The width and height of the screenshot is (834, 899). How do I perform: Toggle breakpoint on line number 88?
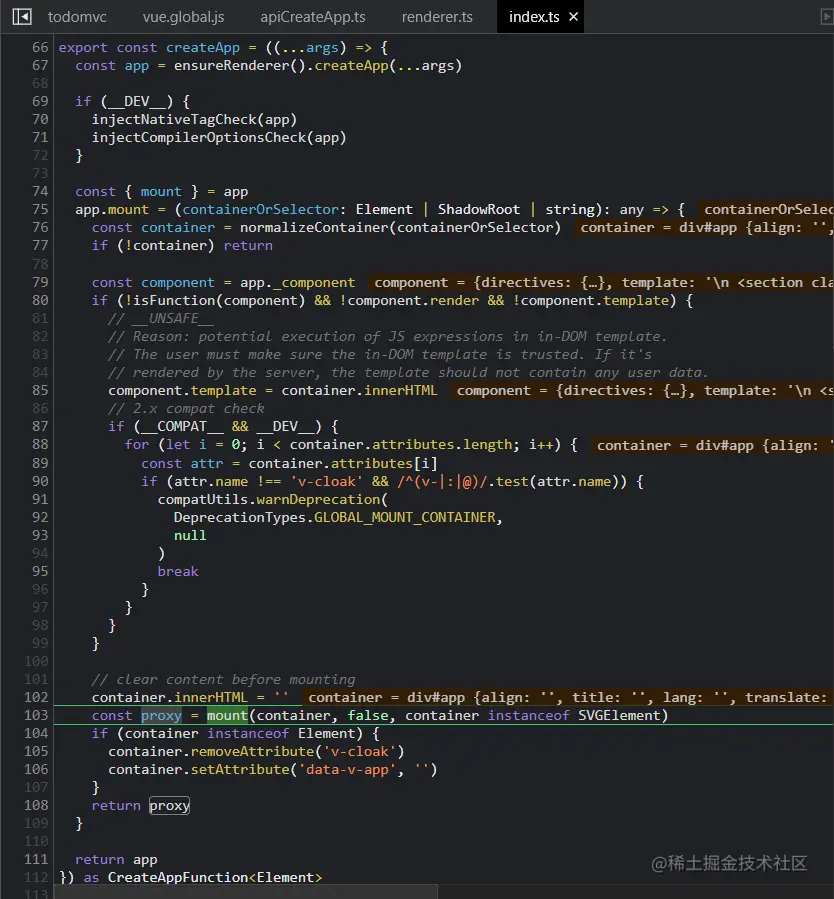pyautogui.click(x=40, y=444)
